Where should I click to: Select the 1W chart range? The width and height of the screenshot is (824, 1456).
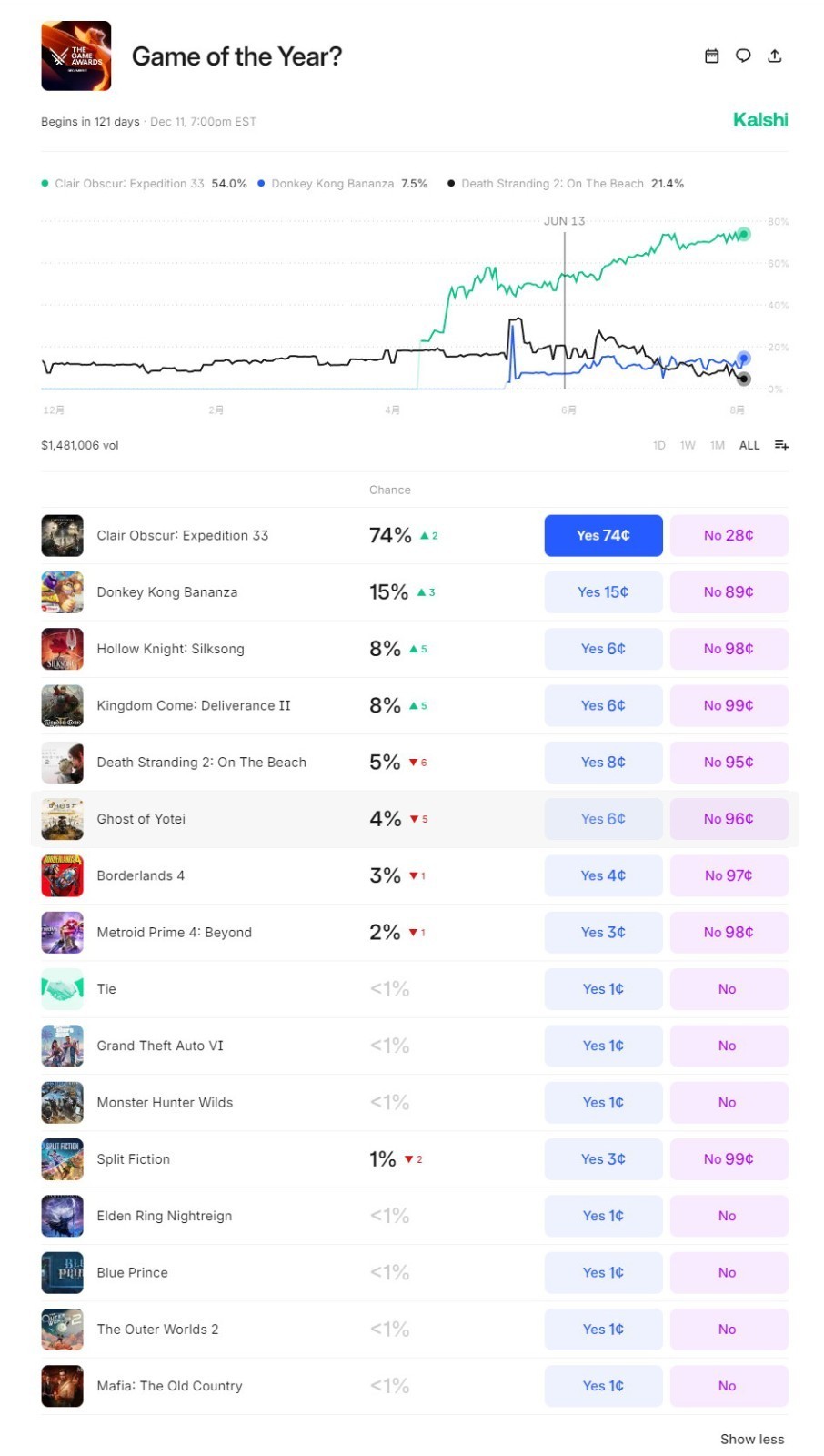(x=688, y=446)
